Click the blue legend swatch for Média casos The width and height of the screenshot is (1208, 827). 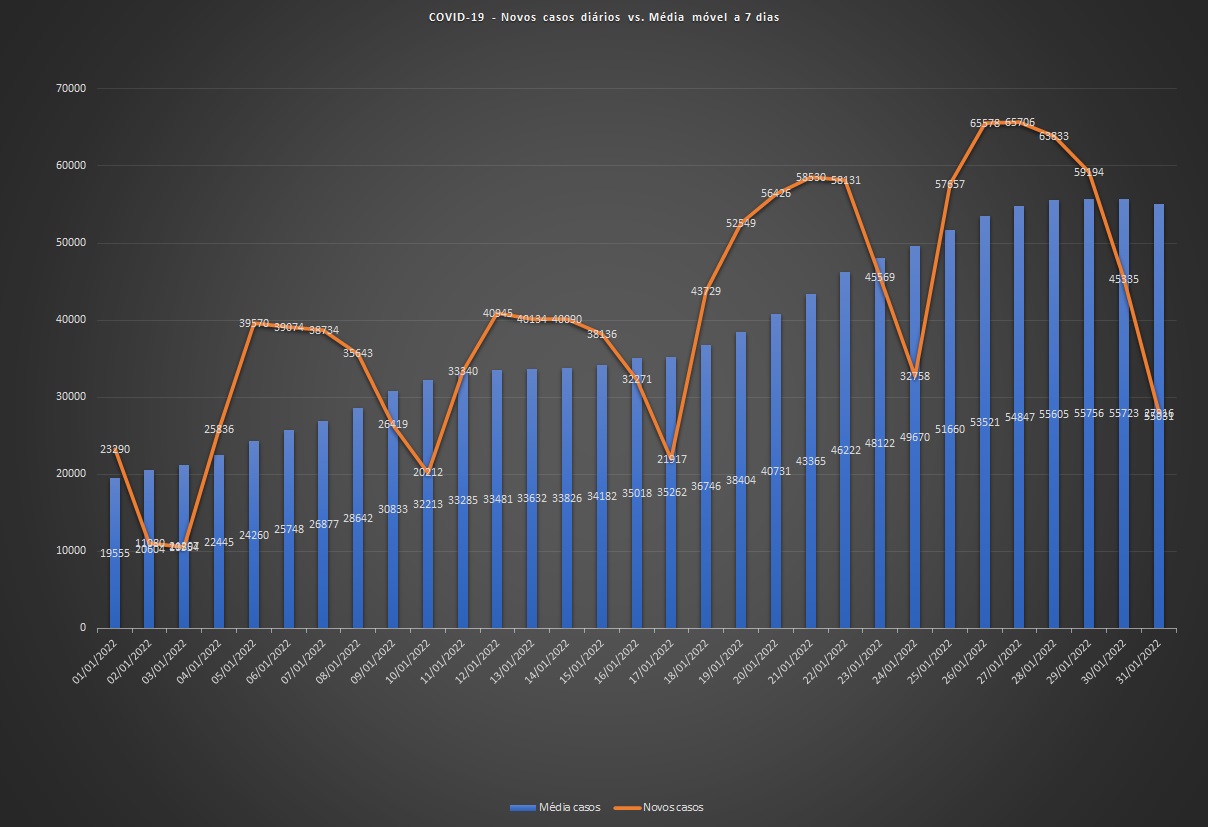click(522, 807)
